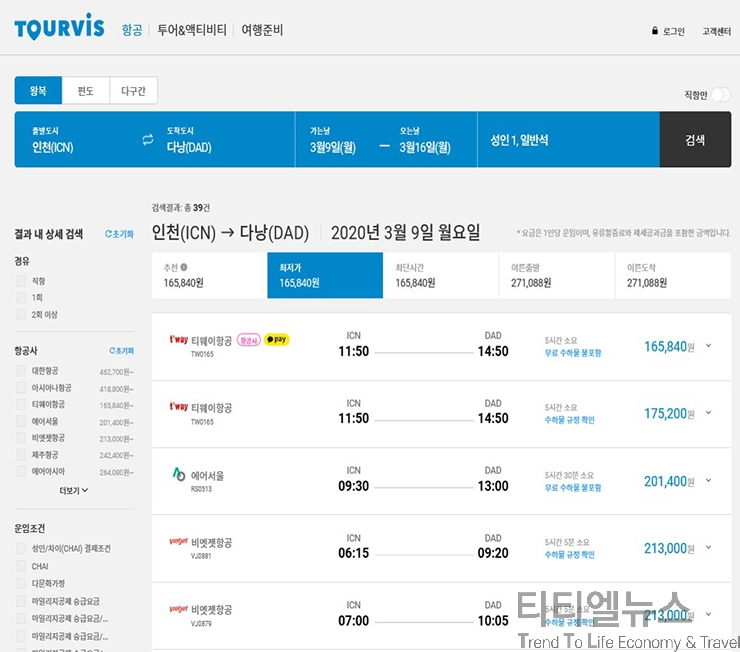Expand the 175,200원 T'way fare details
This screenshot has height=652, width=740.
[x=708, y=413]
